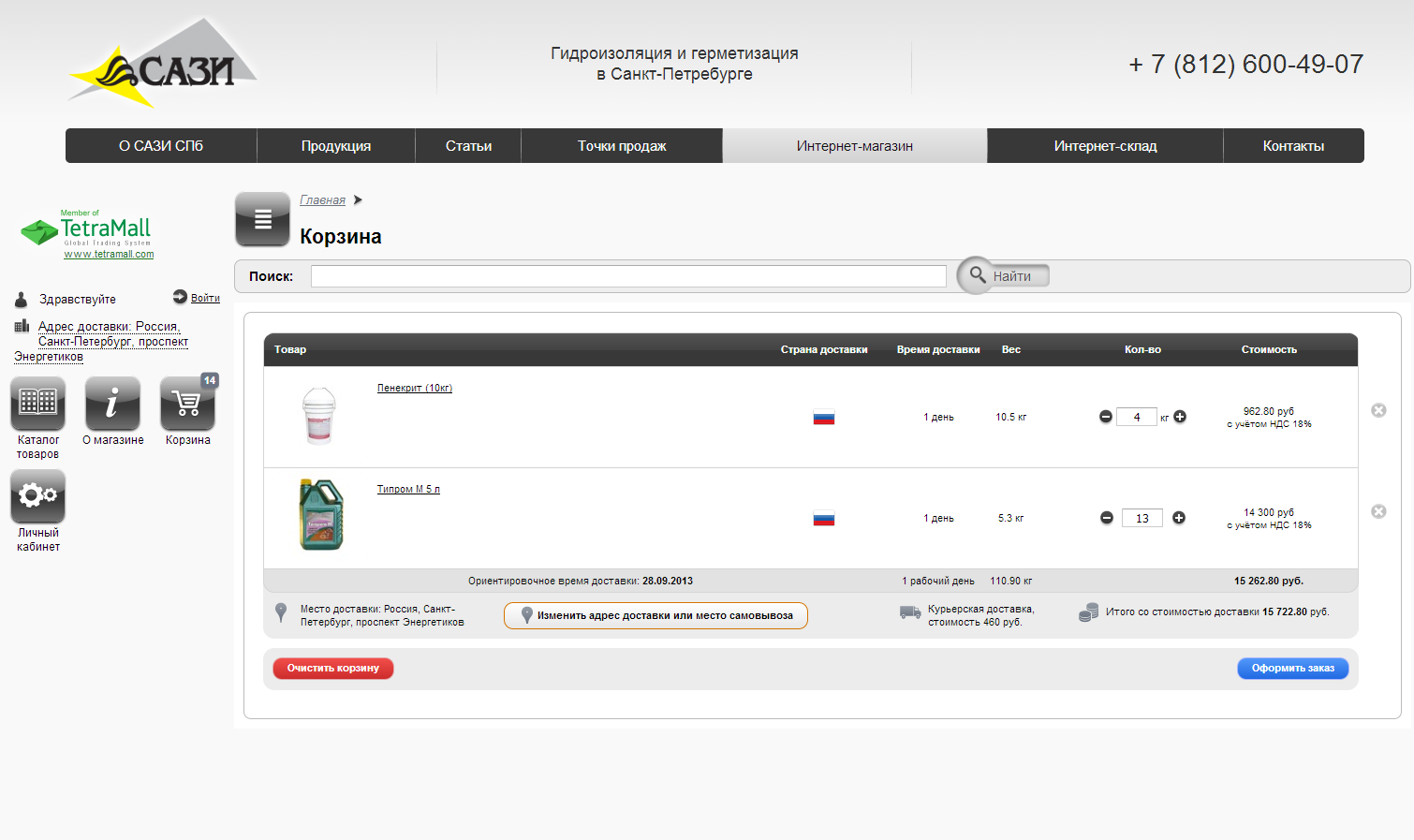Screen dimensions: 1414x840
Task: Click the magnifier search icon
Action: click(x=977, y=275)
